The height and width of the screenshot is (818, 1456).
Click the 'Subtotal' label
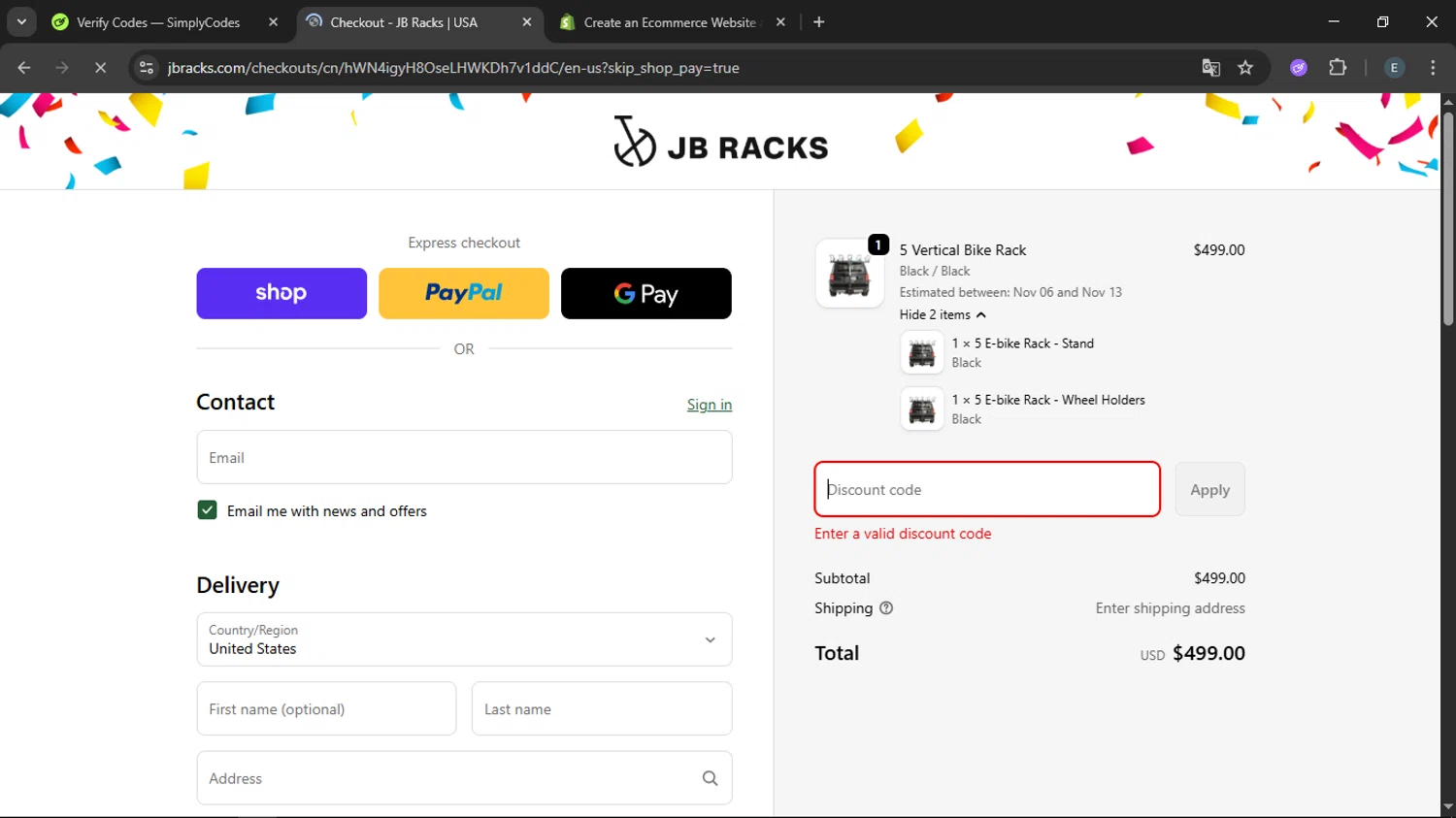842,578
